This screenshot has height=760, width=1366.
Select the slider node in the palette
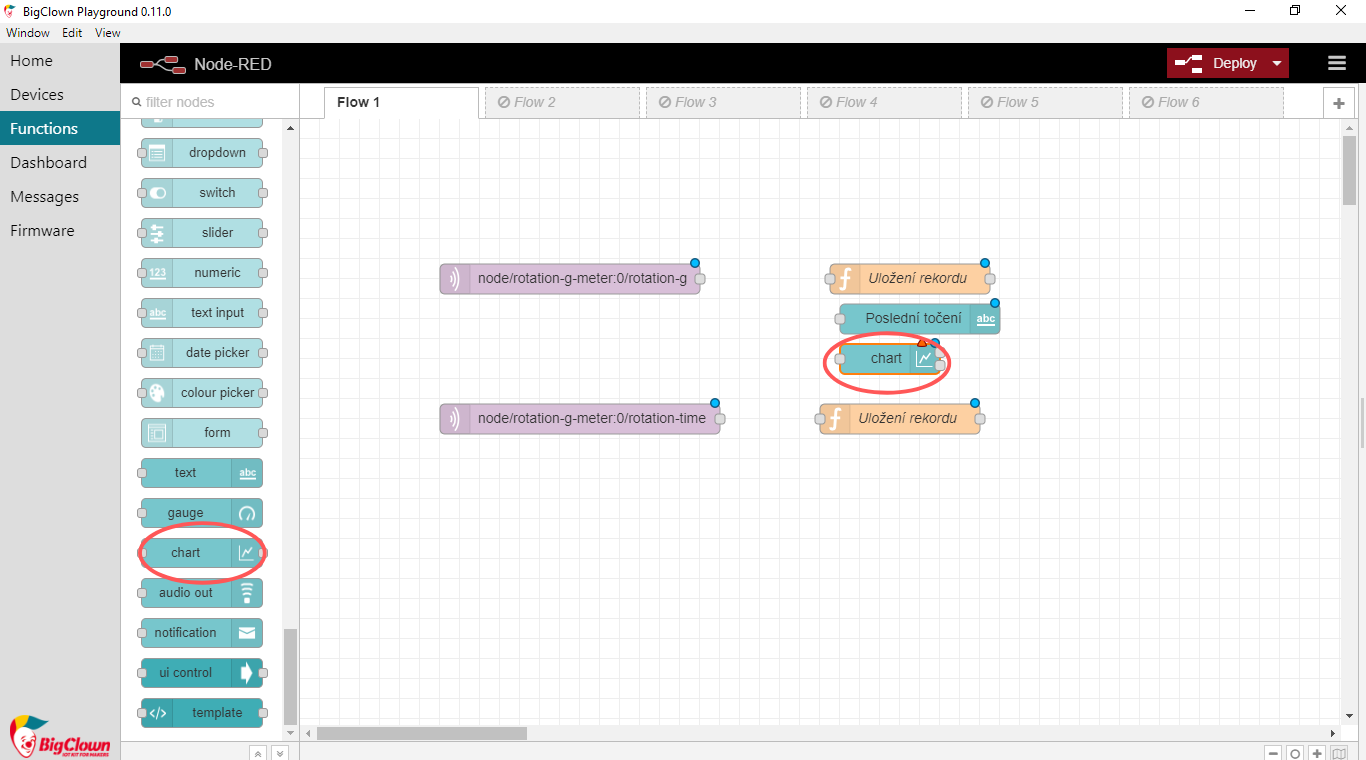[202, 233]
